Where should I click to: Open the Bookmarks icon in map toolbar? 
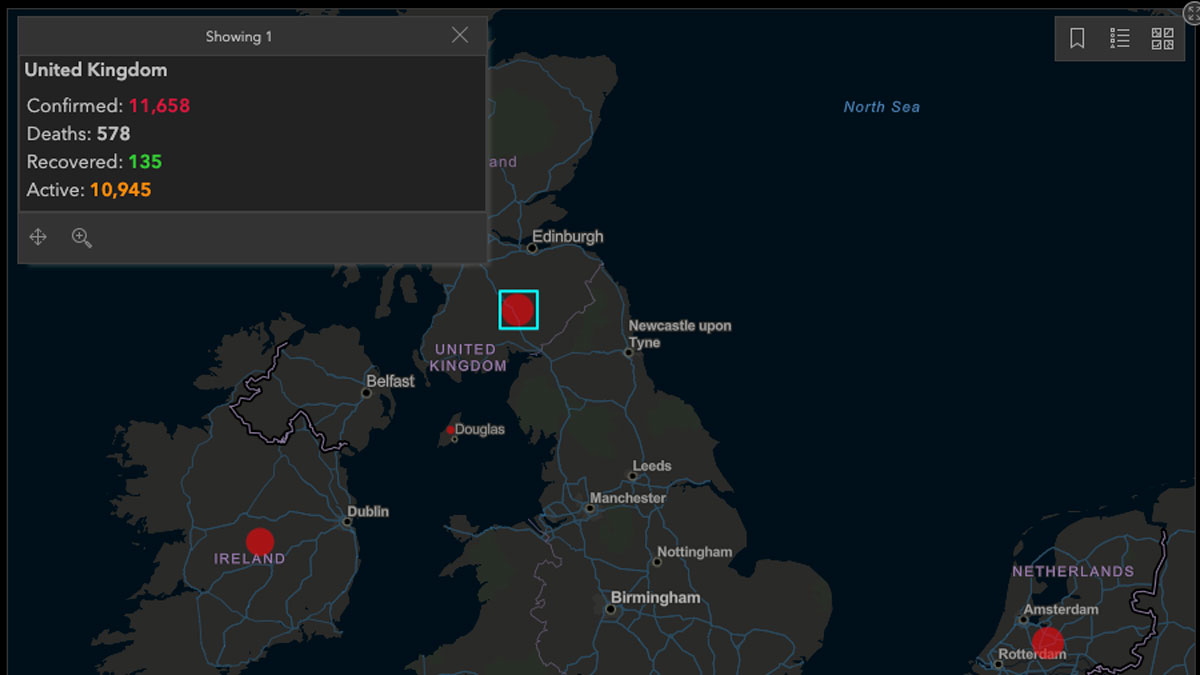tap(1077, 38)
